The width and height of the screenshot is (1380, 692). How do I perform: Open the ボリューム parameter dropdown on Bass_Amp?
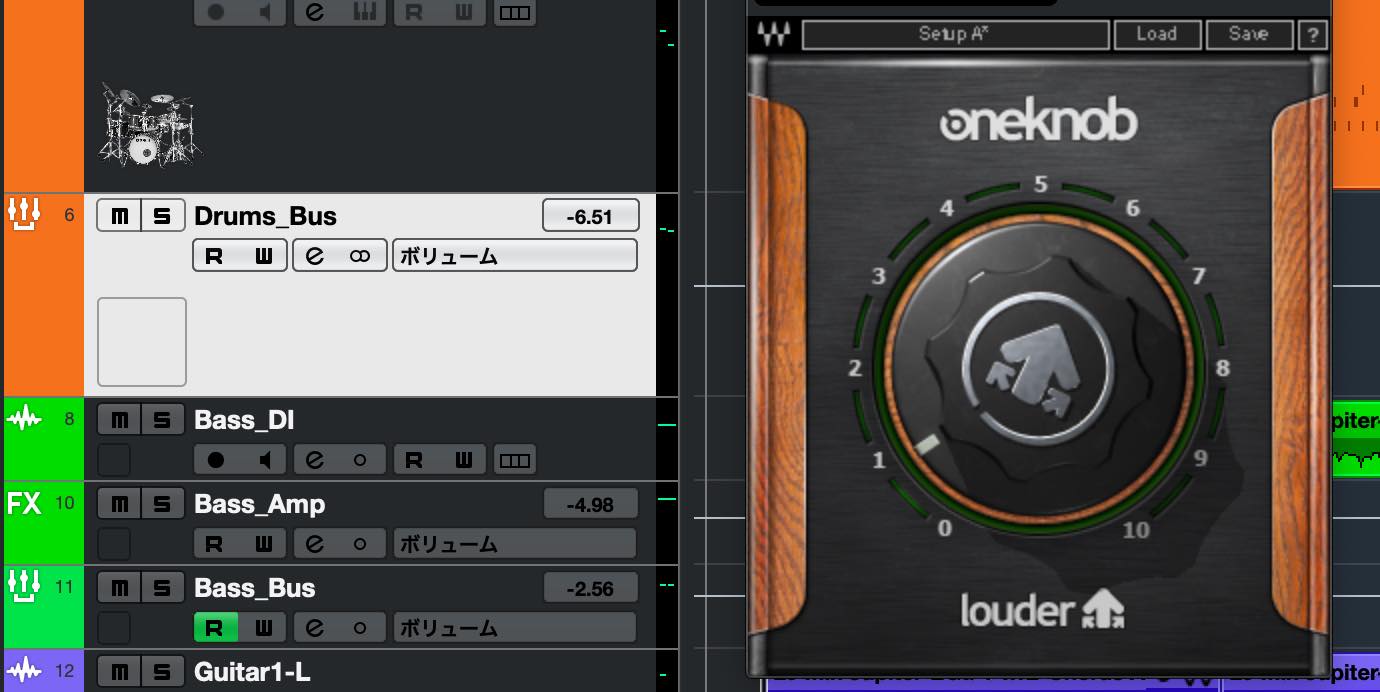click(515, 544)
